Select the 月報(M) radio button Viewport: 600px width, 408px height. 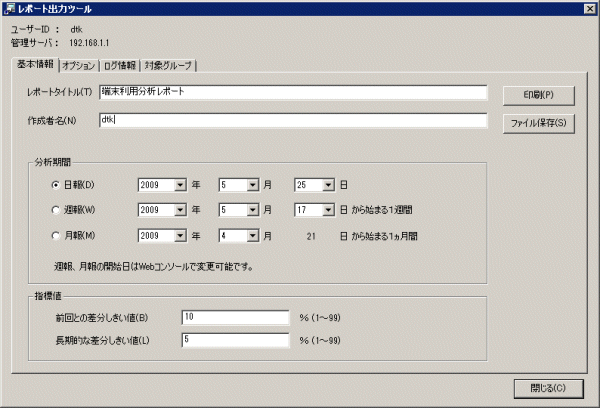[x=56, y=236]
